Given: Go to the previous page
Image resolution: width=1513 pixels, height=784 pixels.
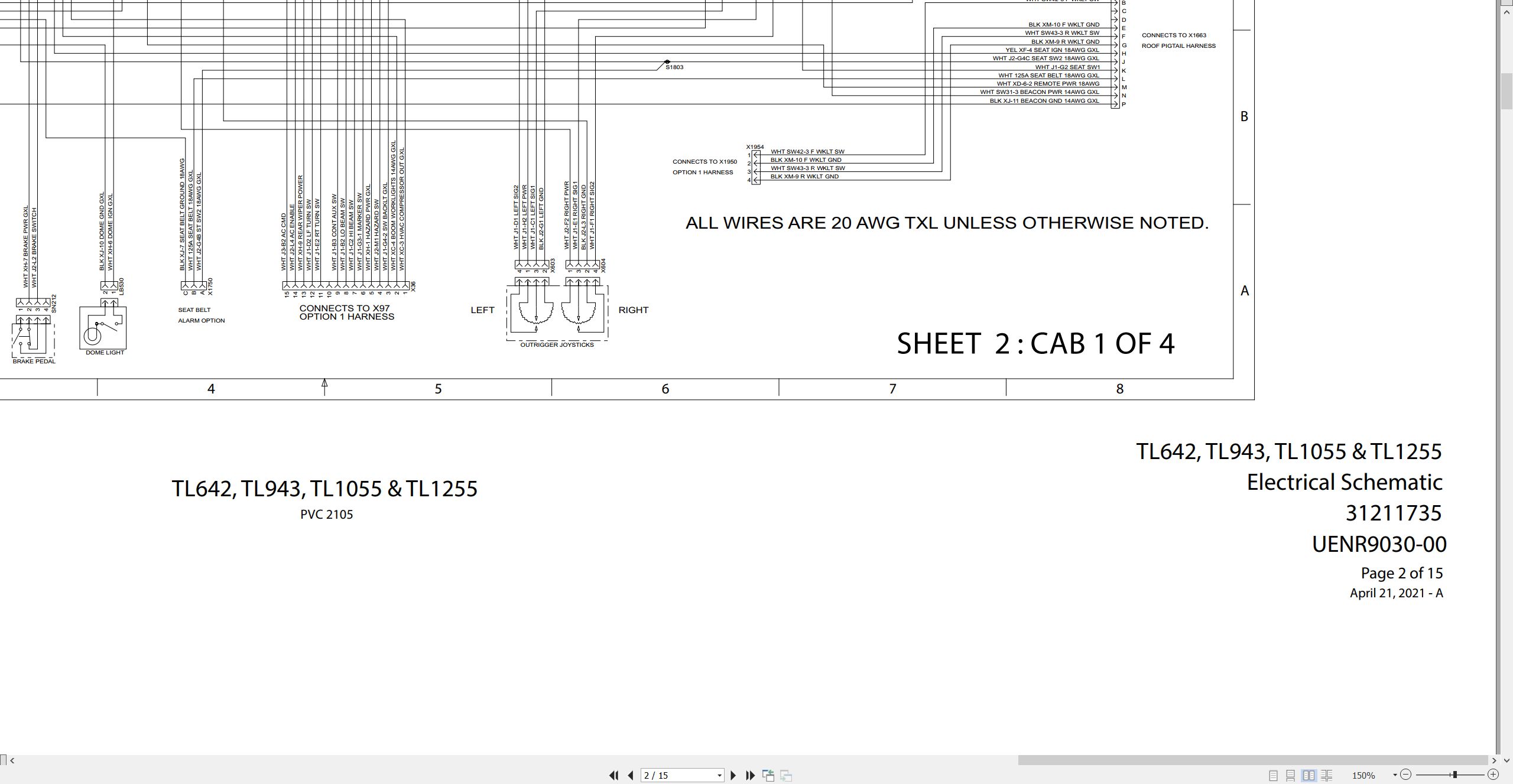Looking at the screenshot, I should 631,775.
